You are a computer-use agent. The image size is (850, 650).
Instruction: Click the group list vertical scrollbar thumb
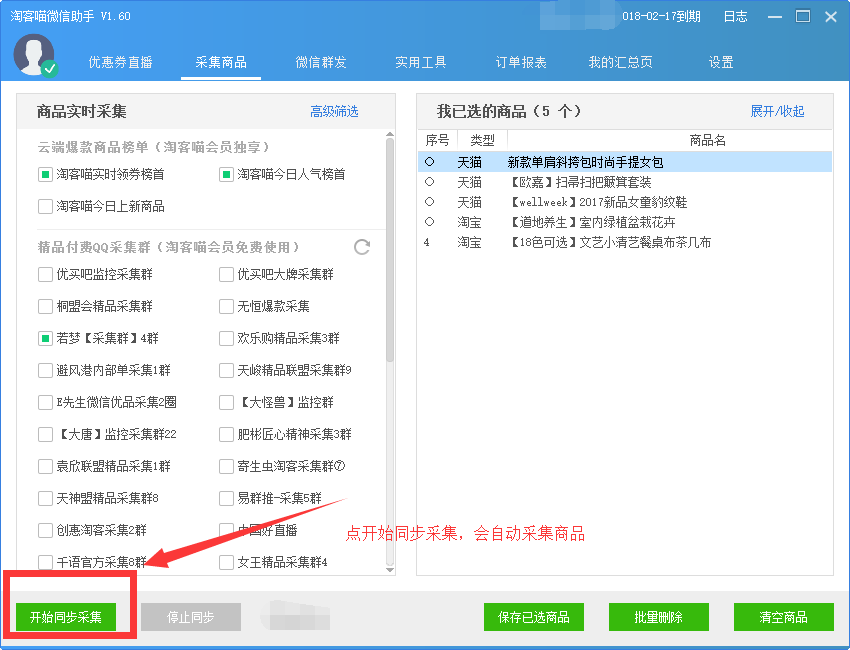coord(390,250)
